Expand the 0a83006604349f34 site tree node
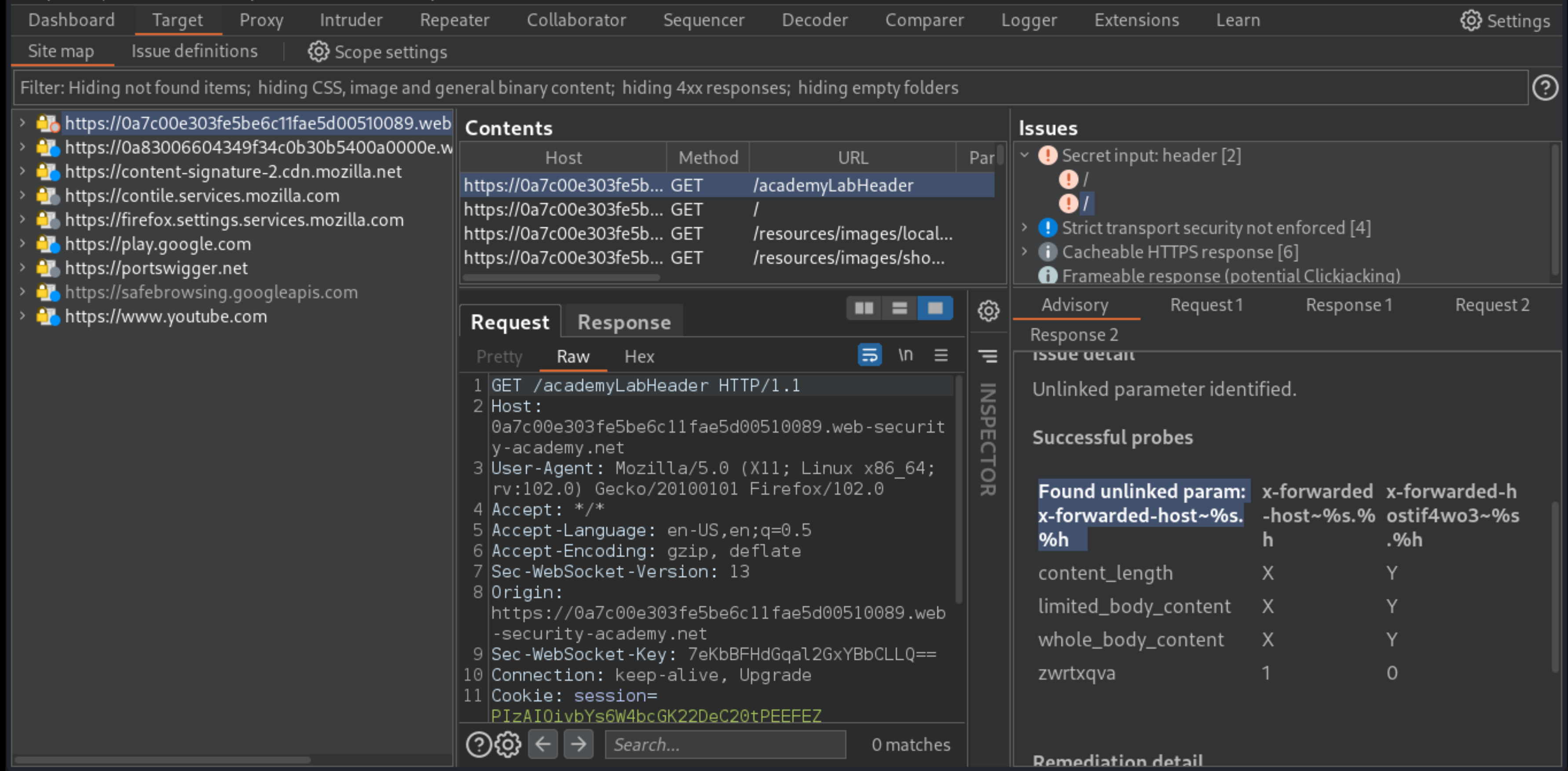The height and width of the screenshot is (771, 1568). click(x=22, y=147)
